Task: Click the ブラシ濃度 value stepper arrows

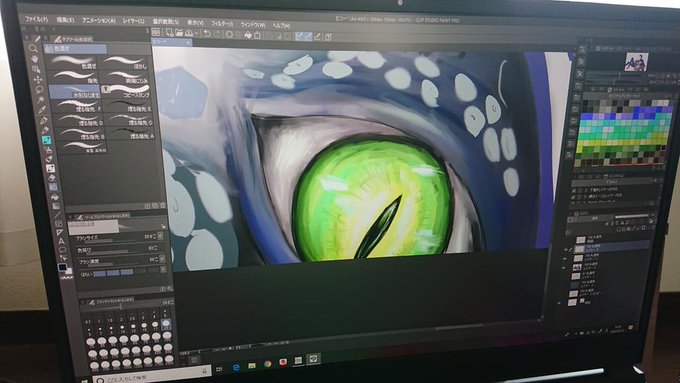Action: [156, 259]
